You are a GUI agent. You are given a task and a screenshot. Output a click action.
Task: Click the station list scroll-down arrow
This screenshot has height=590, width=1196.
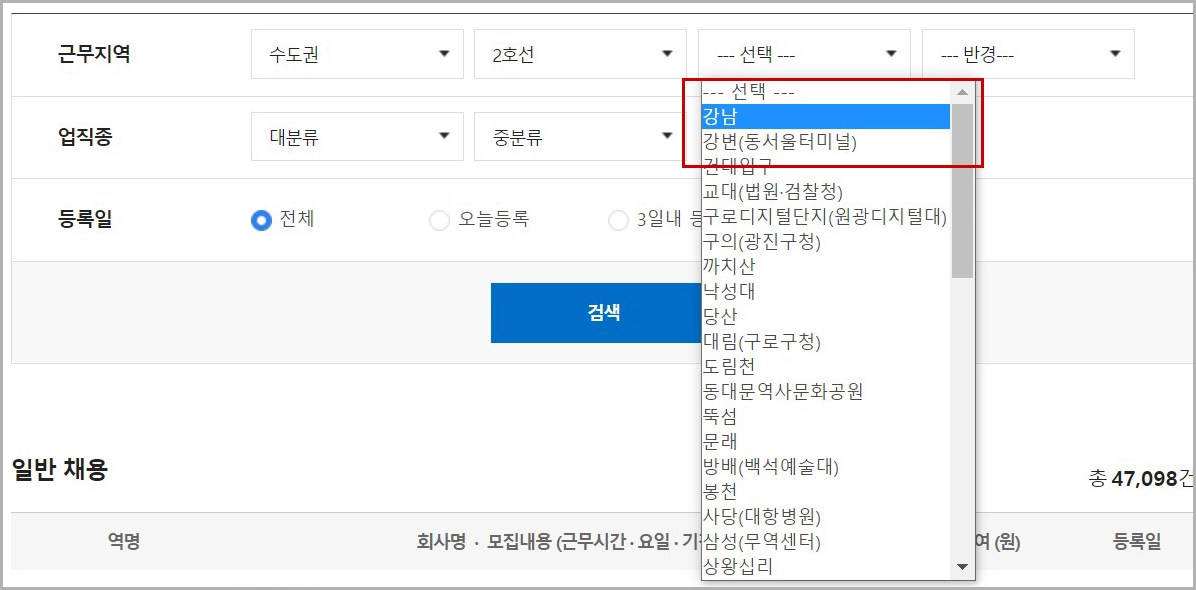pos(962,567)
